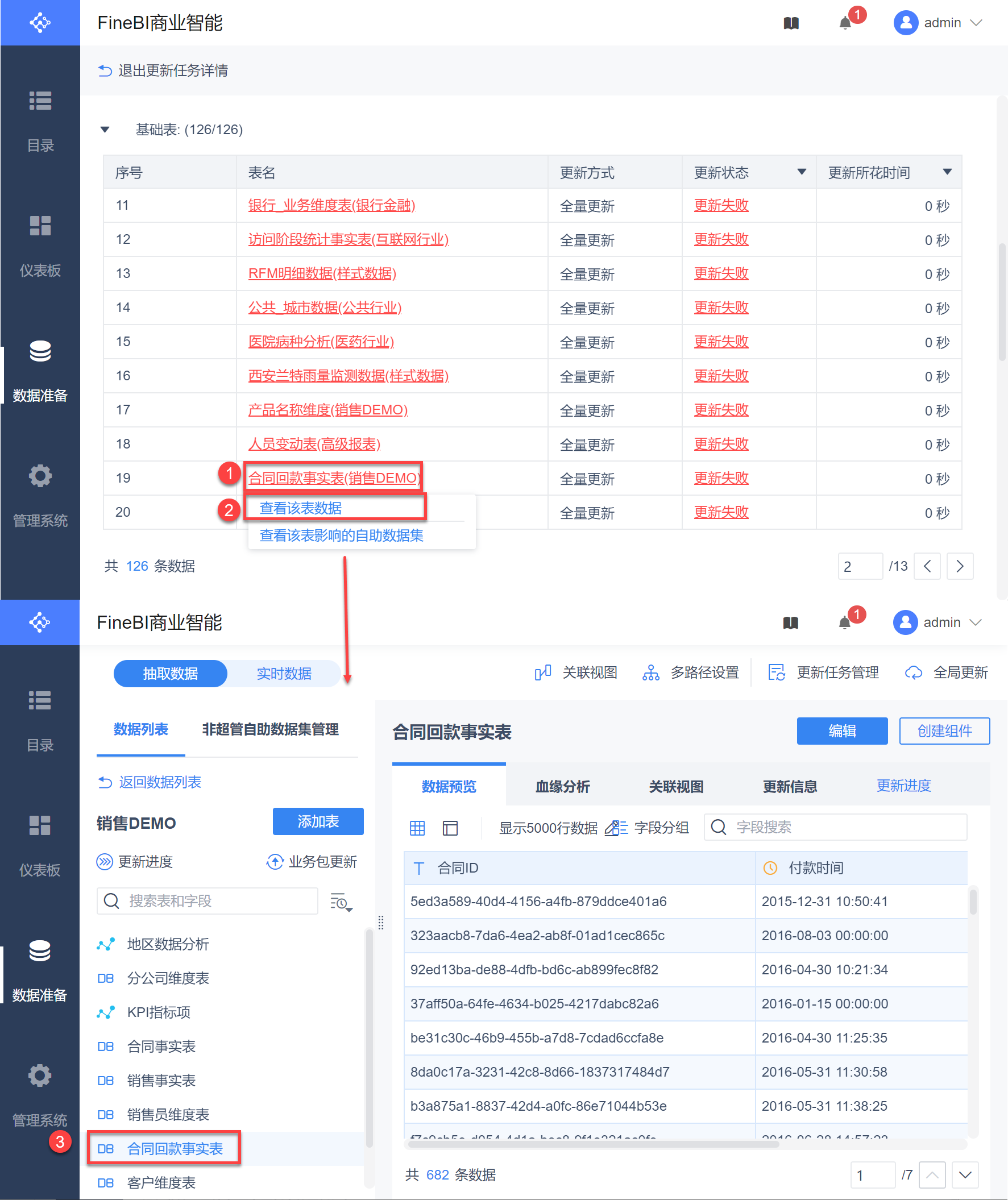The width and height of the screenshot is (1008, 1200).
Task: Click the 合同回款事实表(销售DEMO) table link
Action: [334, 477]
